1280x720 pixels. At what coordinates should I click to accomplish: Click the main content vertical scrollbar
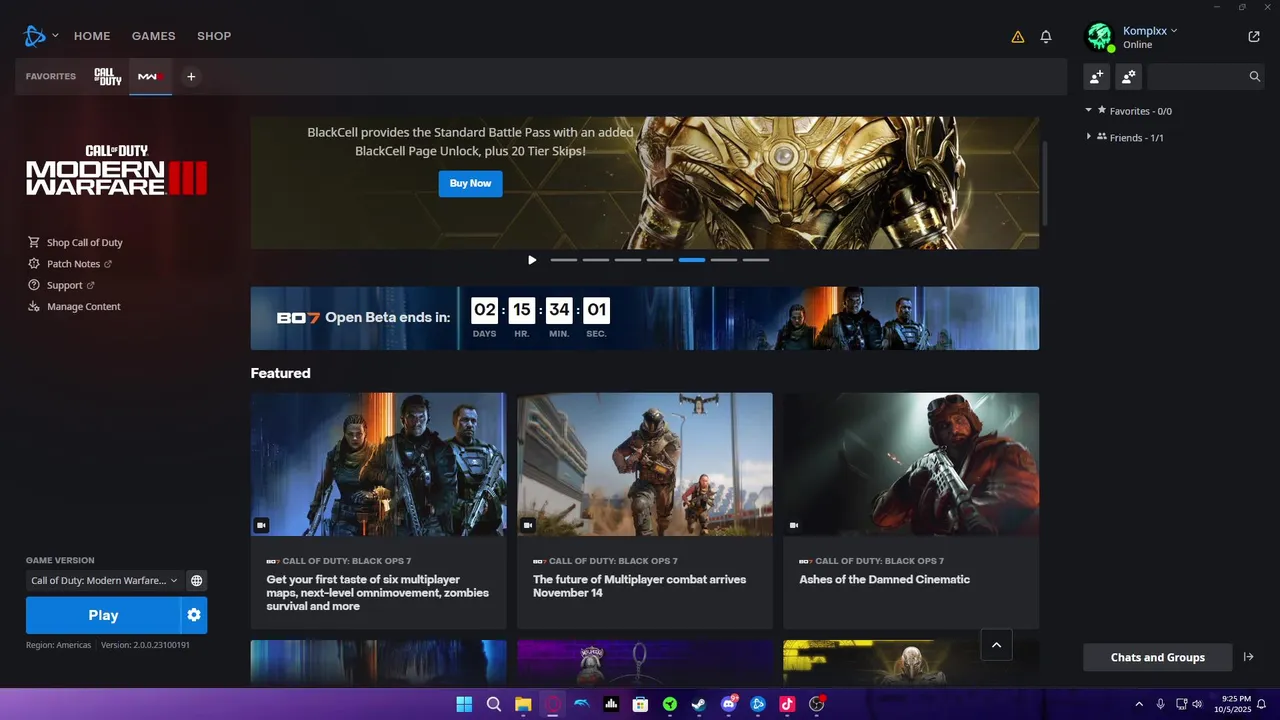(1045, 183)
